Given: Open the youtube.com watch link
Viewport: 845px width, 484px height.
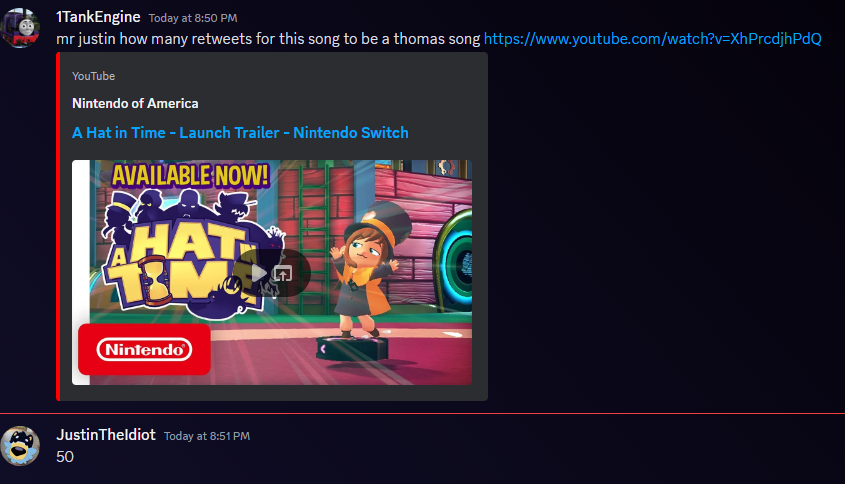Looking at the screenshot, I should [x=653, y=39].
